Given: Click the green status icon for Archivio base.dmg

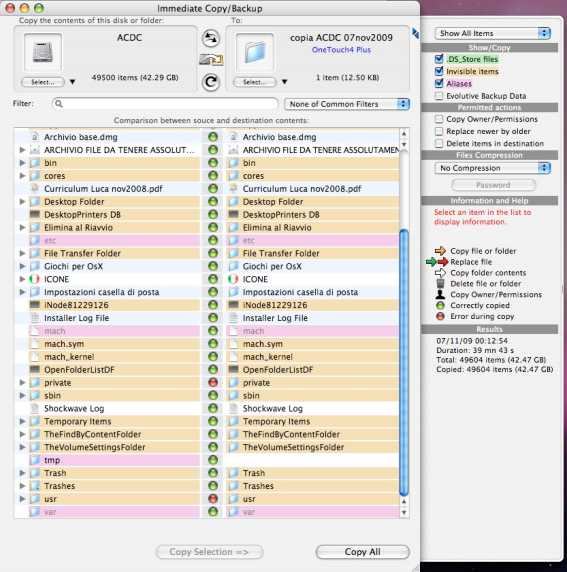Looking at the screenshot, I should [x=213, y=137].
